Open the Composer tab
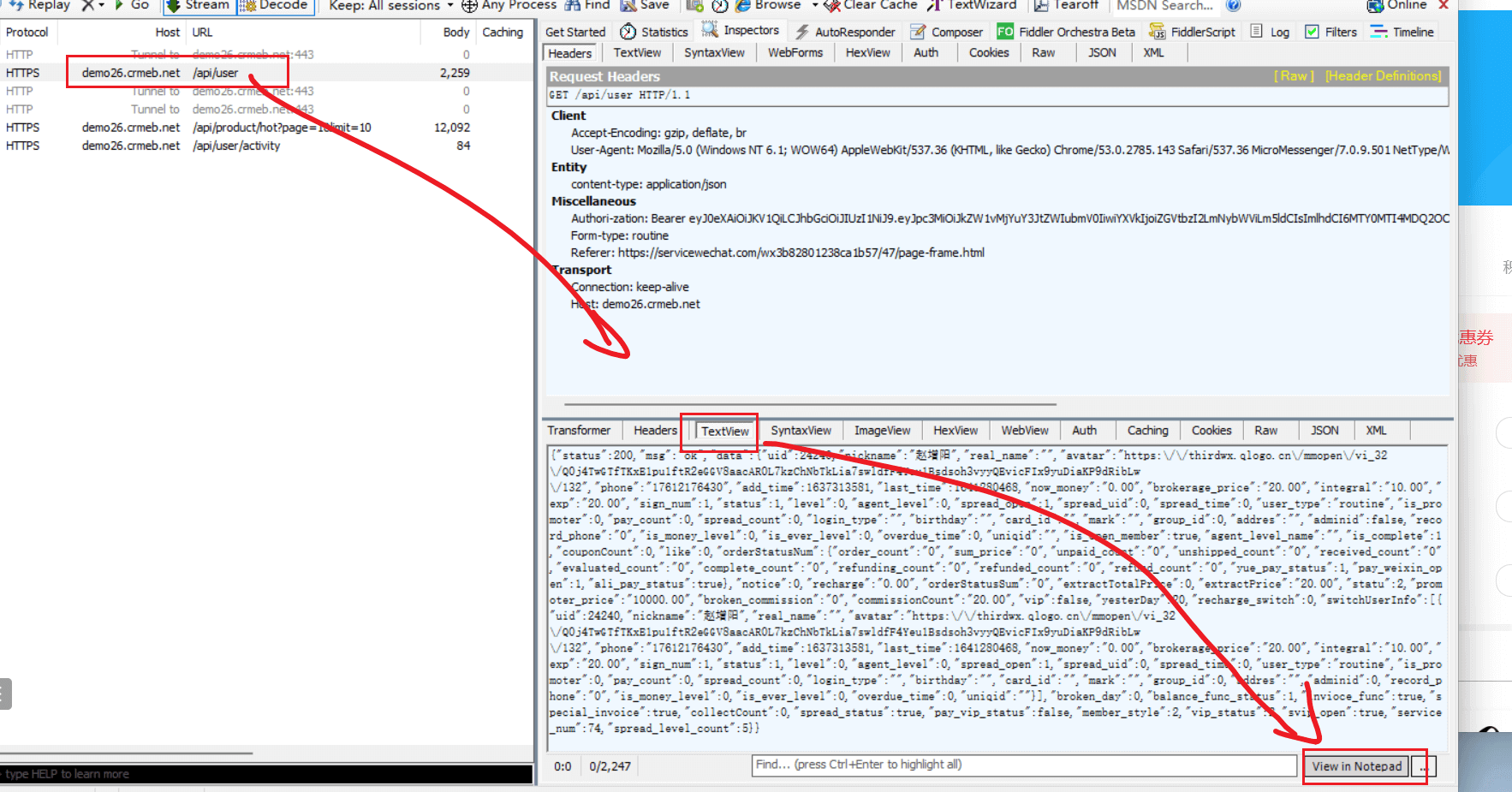 [947, 32]
